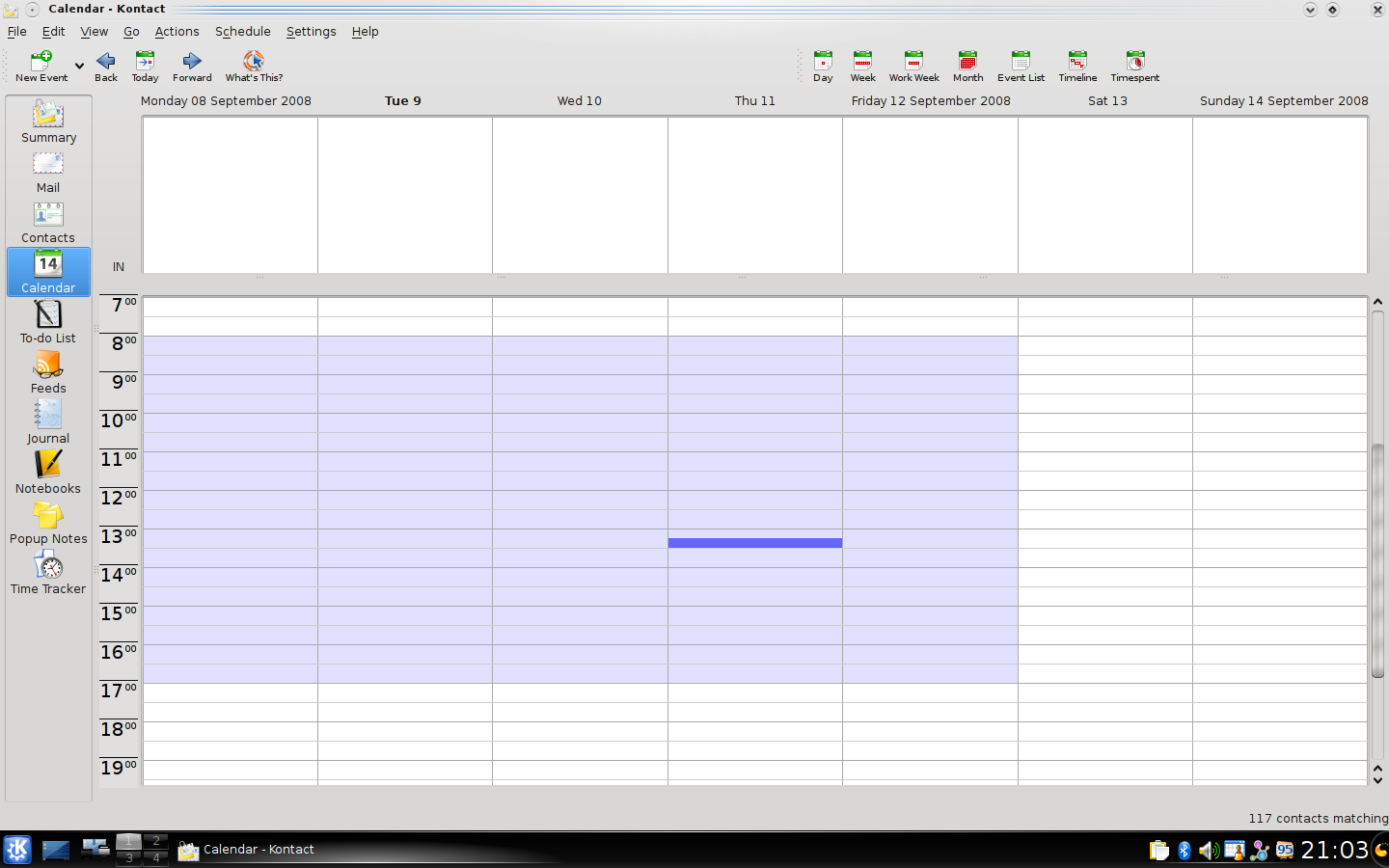
Task: Open the Go menu
Action: (131, 31)
